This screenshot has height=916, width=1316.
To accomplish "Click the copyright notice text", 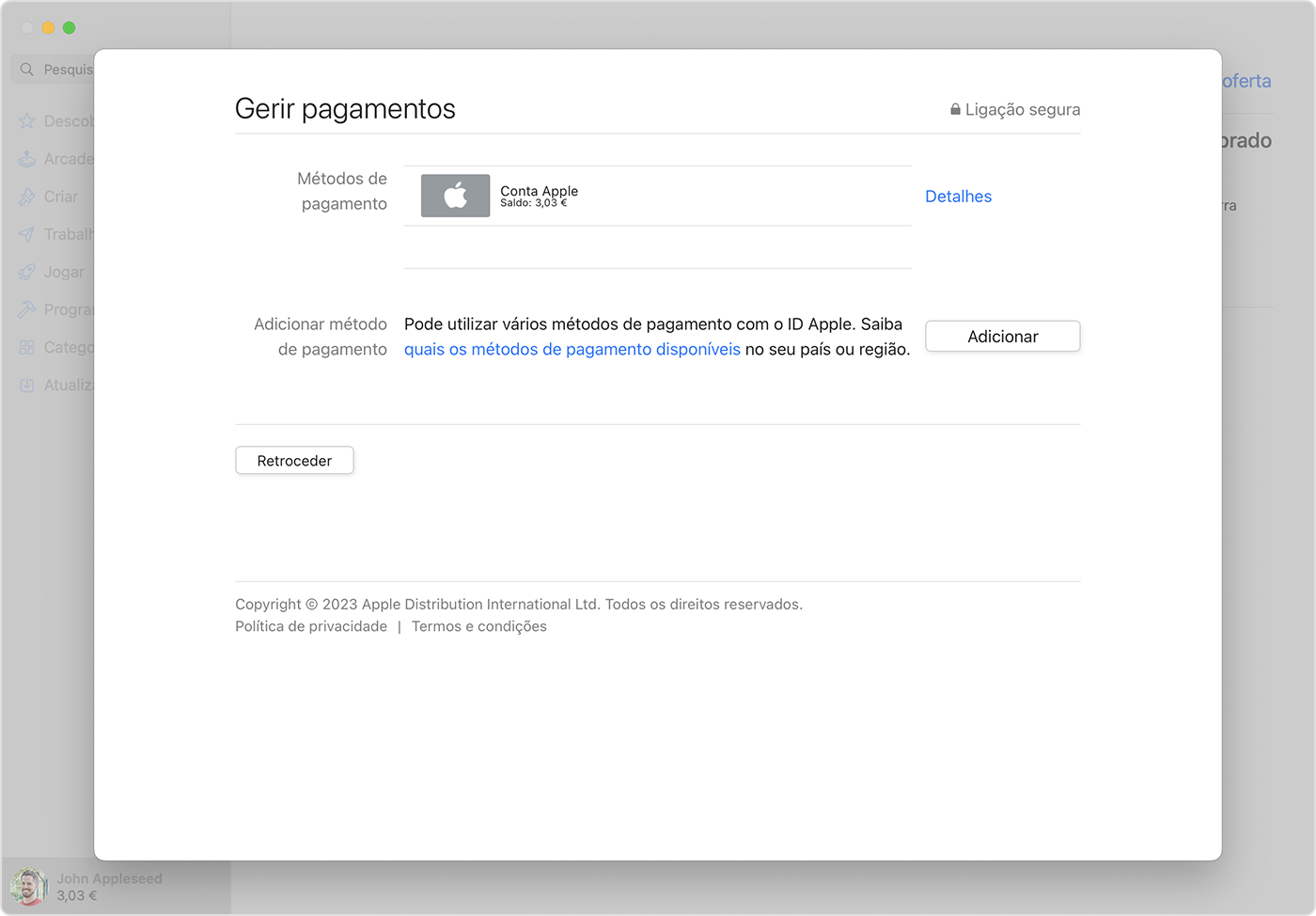I will pos(519,604).
